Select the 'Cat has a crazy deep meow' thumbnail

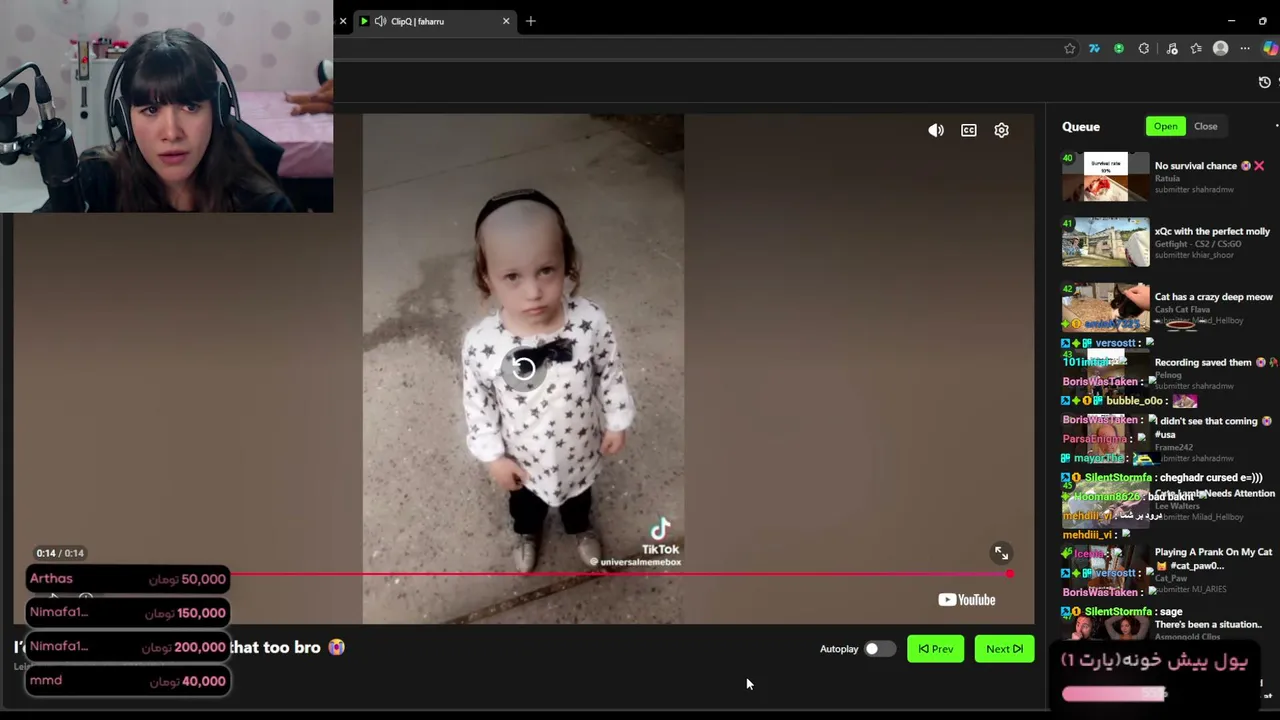tap(1106, 307)
